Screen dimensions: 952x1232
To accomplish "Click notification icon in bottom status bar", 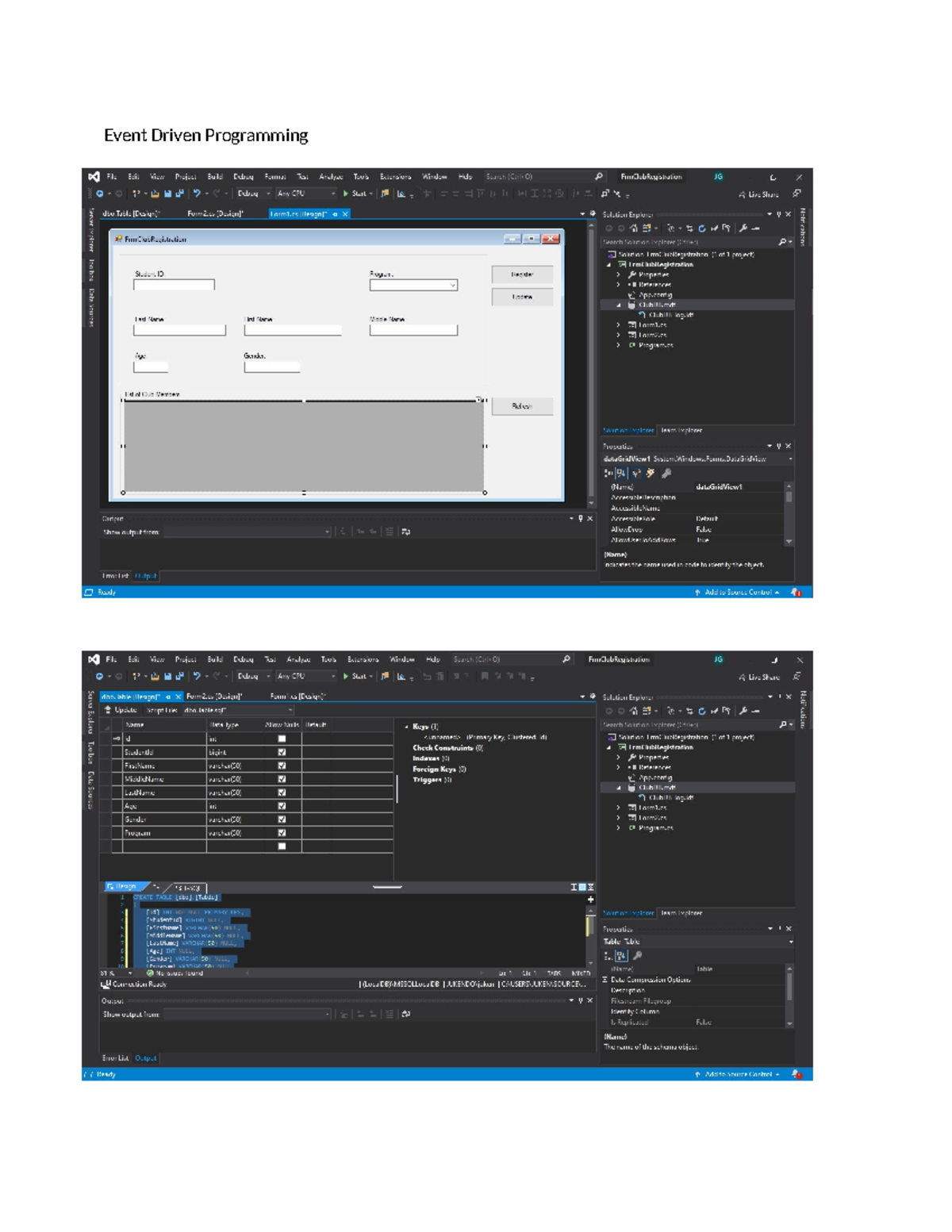I will pyautogui.click(x=797, y=1074).
